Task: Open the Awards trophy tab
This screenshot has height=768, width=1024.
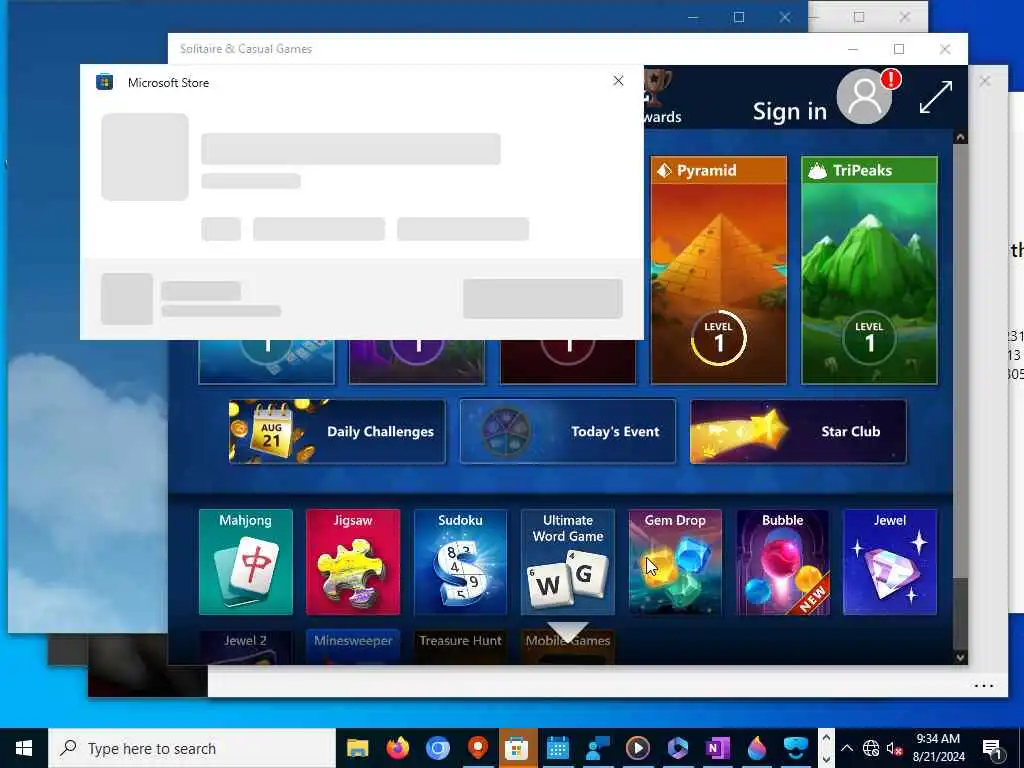Action: click(662, 97)
